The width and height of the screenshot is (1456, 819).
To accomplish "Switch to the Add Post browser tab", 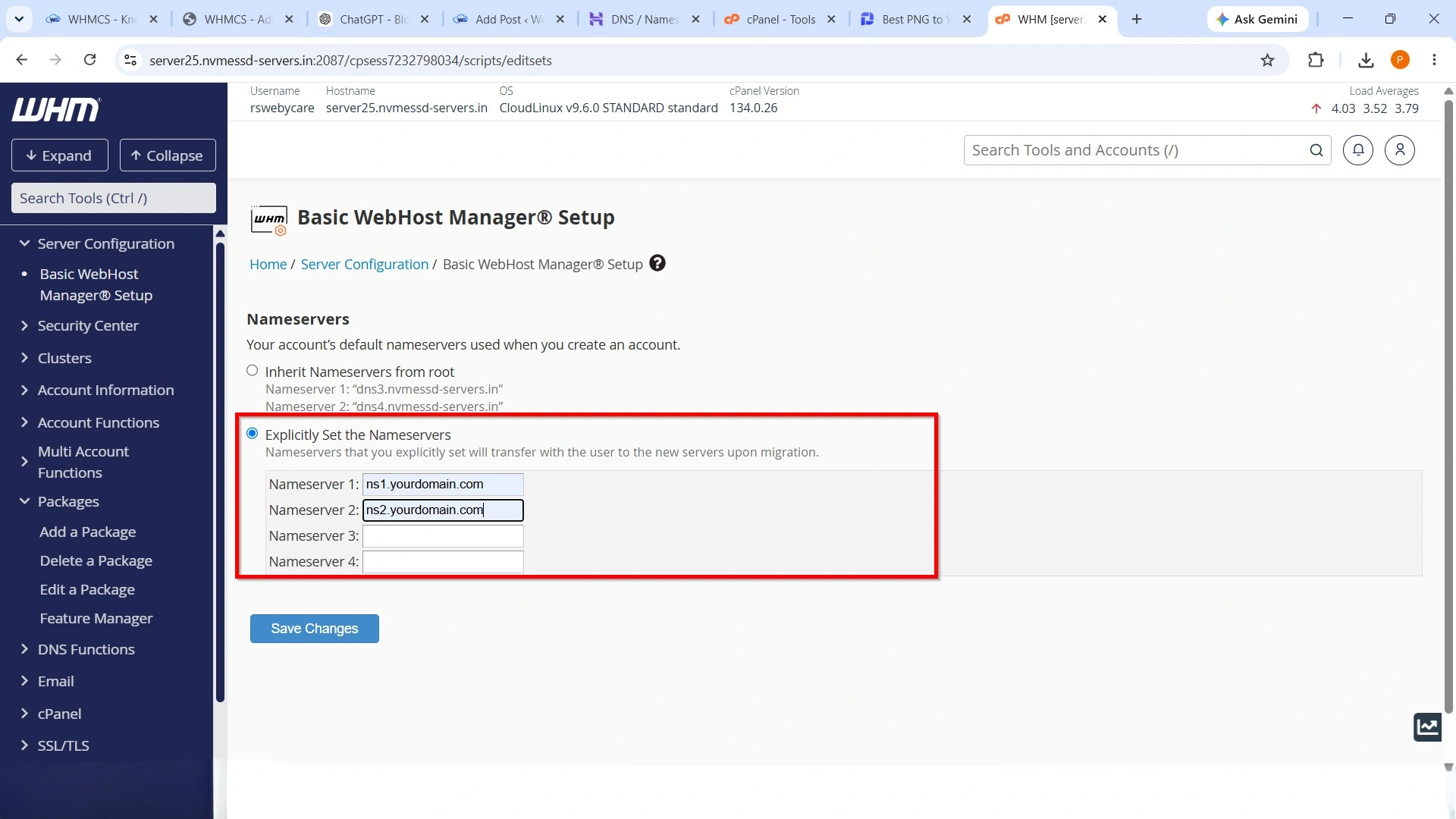I will (508, 19).
